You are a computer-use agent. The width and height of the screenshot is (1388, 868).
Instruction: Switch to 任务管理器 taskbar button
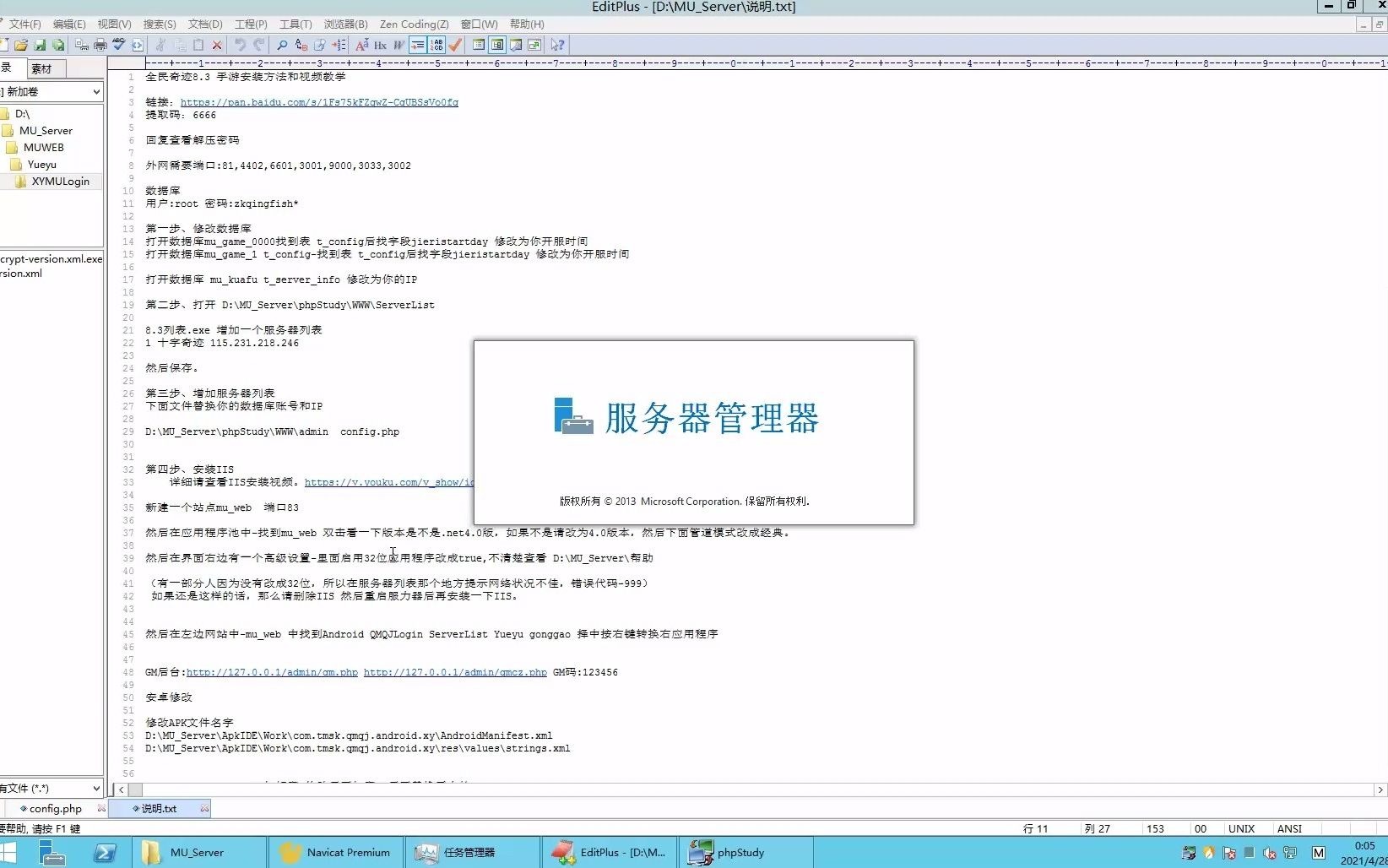(472, 852)
